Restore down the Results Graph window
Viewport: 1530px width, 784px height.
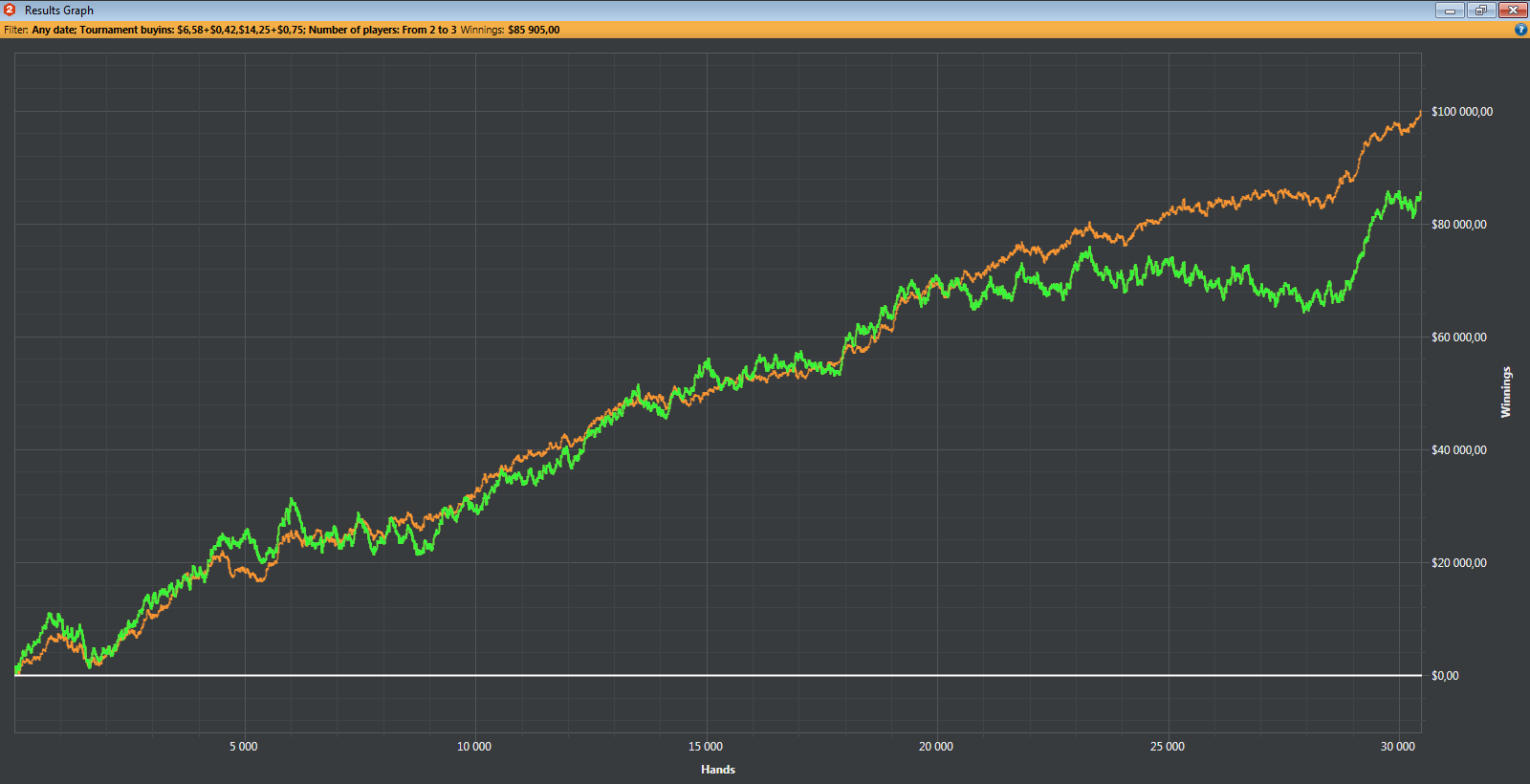point(1481,10)
